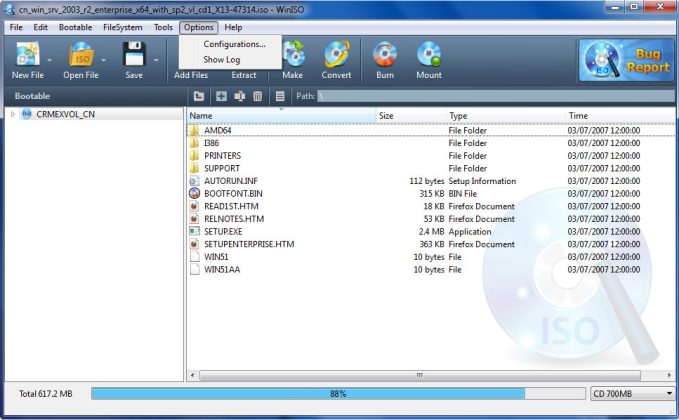Image resolution: width=679 pixels, height=420 pixels.
Task: Click inside the Path input field
Action: pos(495,96)
